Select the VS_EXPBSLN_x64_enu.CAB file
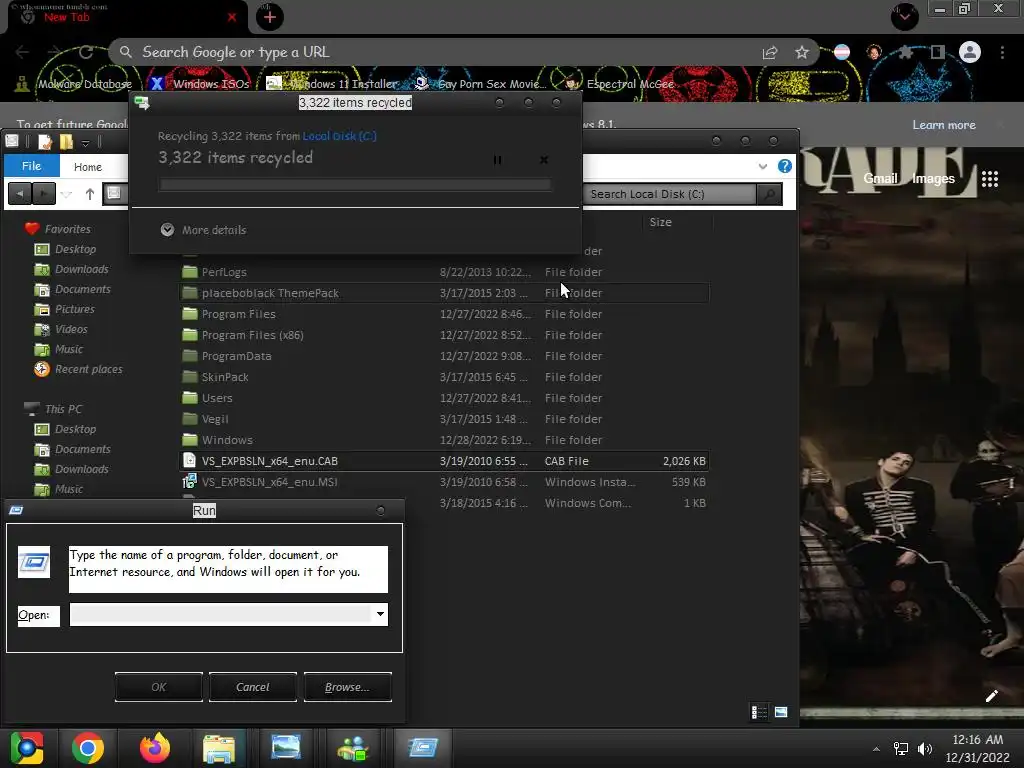Image resolution: width=1024 pixels, height=768 pixels. point(444,460)
